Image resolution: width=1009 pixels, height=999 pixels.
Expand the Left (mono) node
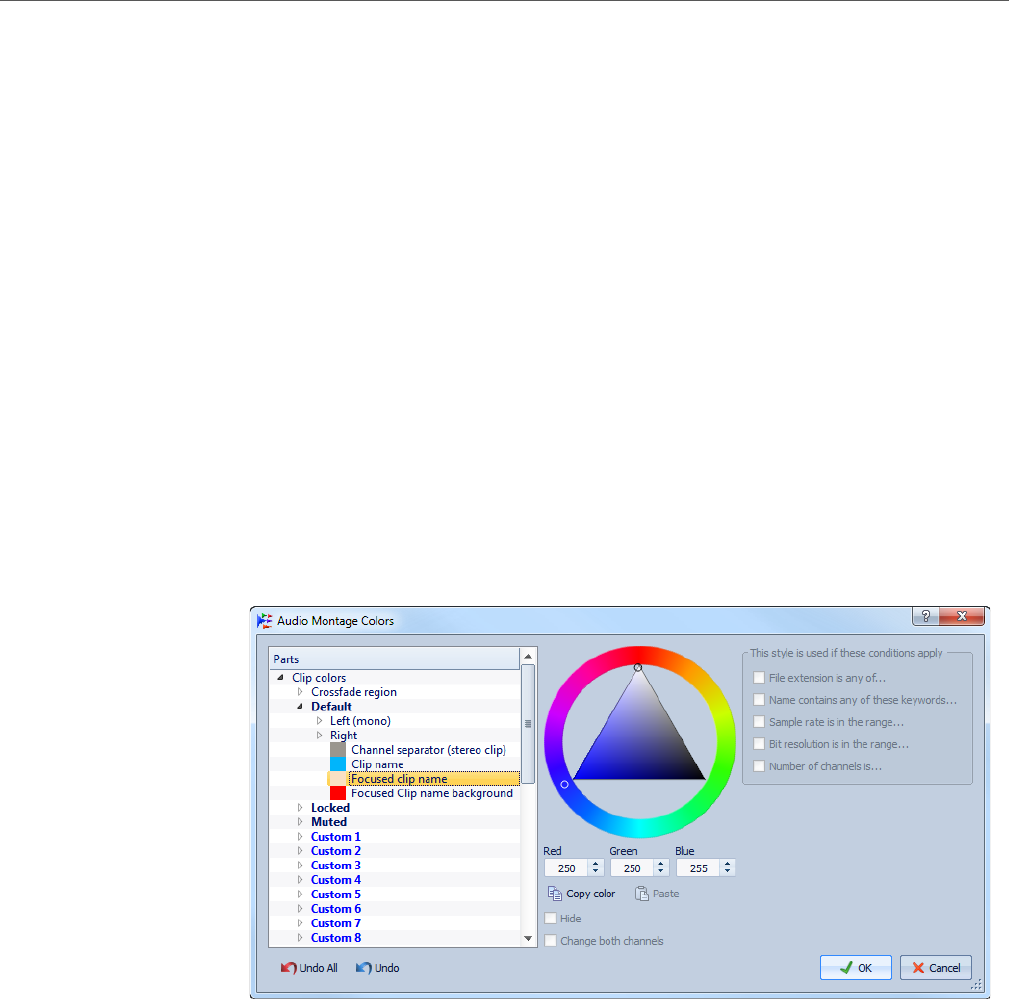tap(319, 721)
